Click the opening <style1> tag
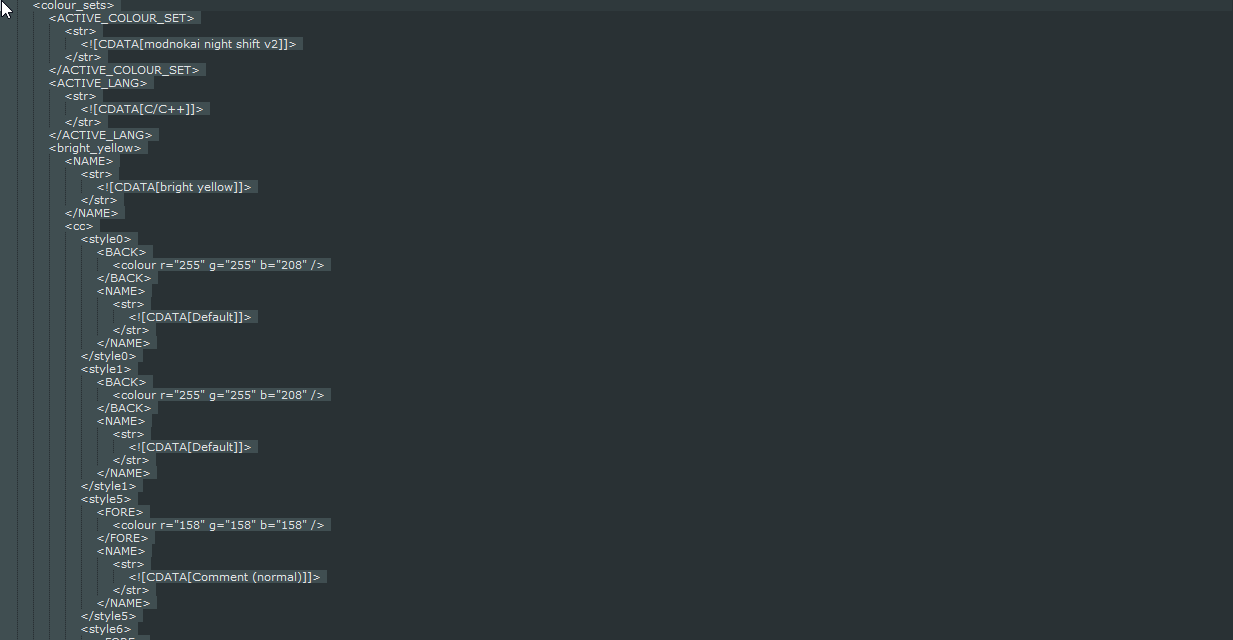Image resolution: width=1233 pixels, height=640 pixels. [106, 369]
